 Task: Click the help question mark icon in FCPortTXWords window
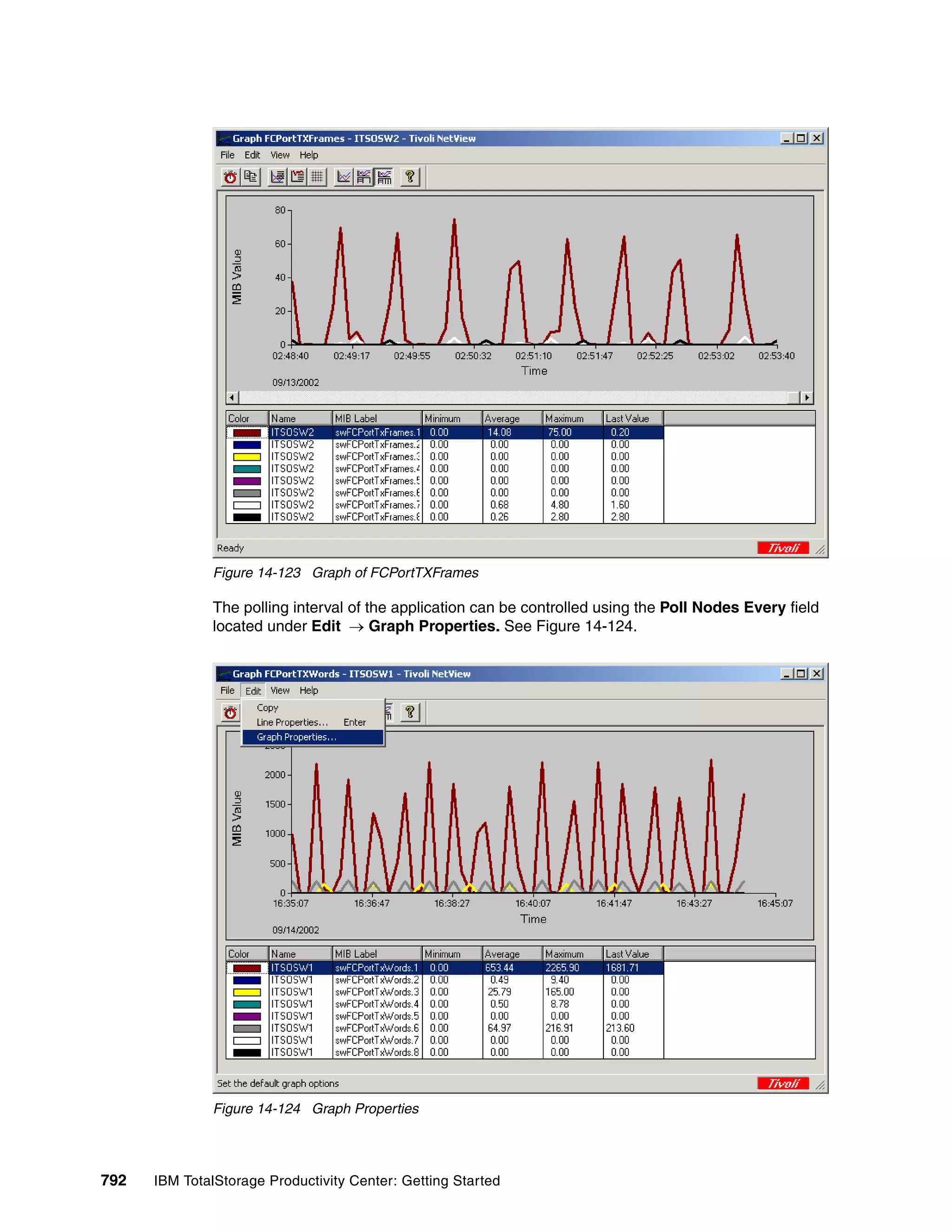410,712
